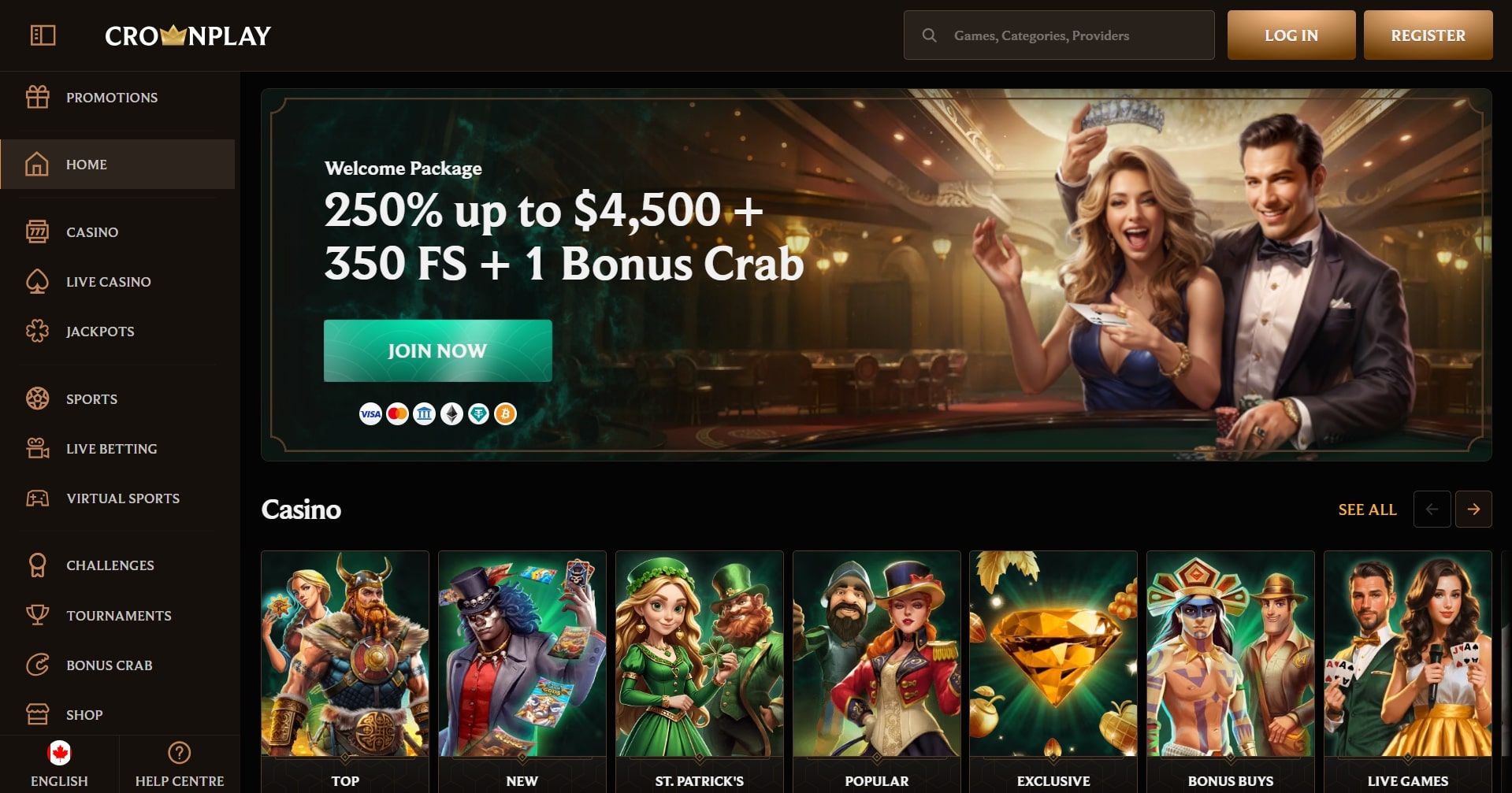Show next Casino categories arrow
The height and width of the screenshot is (793, 1512).
pyautogui.click(x=1473, y=510)
